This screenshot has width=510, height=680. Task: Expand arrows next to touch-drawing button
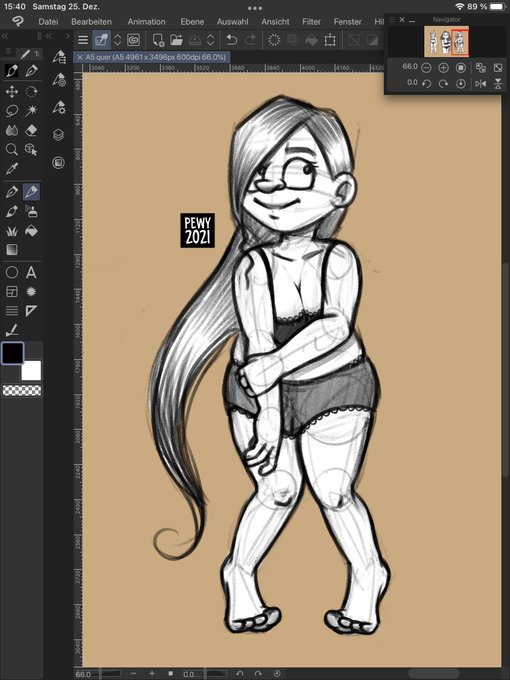click(117, 40)
